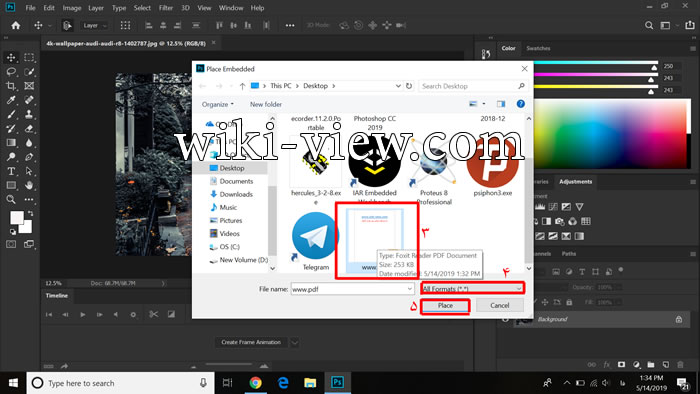Screen dimensions: 700x394
Task: Select the Rectangle shape tool
Action: 11,185
